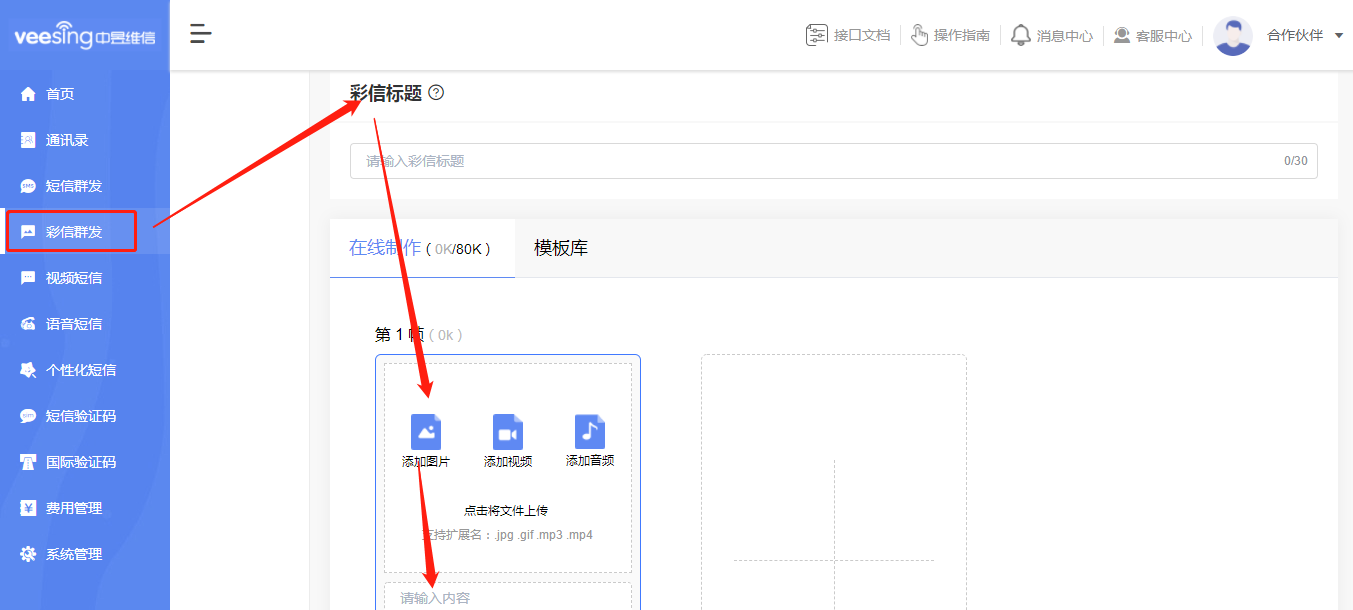Click the 接口文档 document icon
The height and width of the screenshot is (610, 1353).
(816, 34)
